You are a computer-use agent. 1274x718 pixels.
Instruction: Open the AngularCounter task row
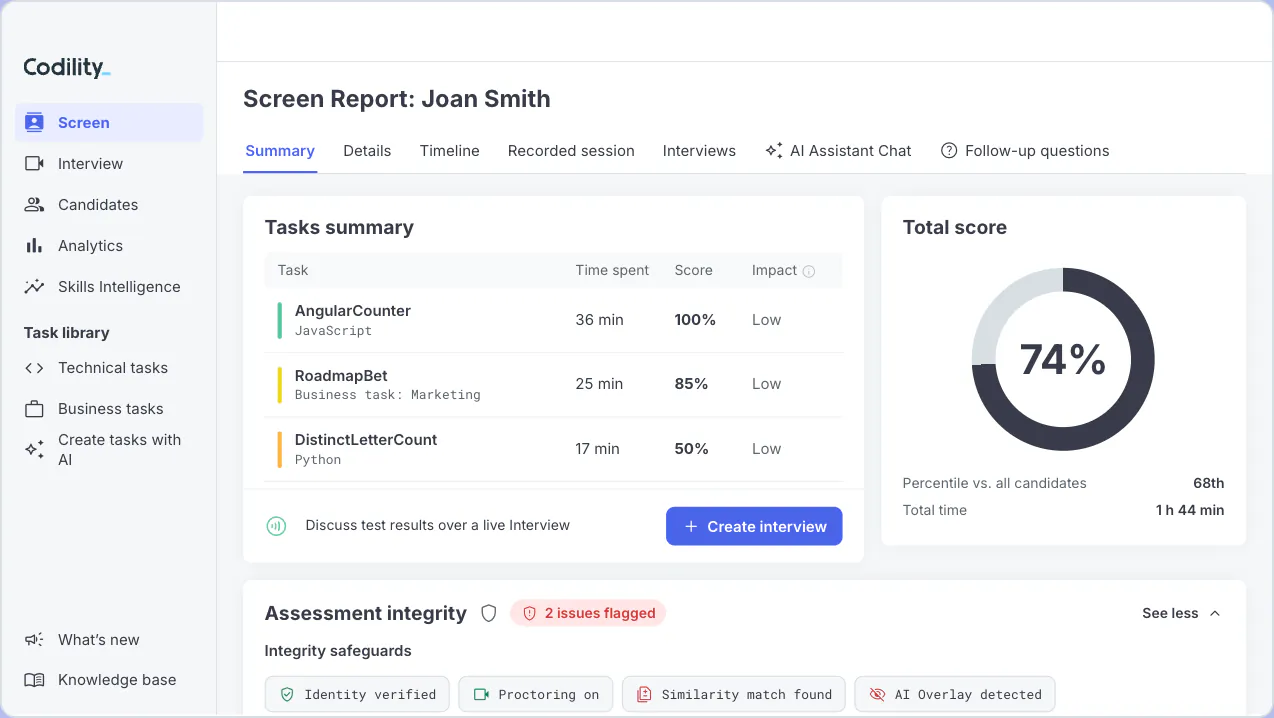554,320
